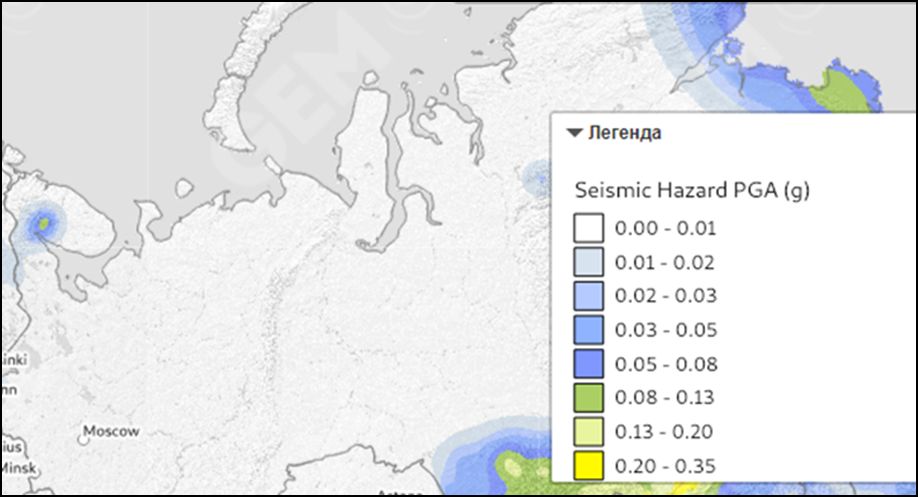Choose the 0.05 - 0.08 legend swatch
Image resolution: width=918 pixels, height=497 pixels.
tap(589, 364)
